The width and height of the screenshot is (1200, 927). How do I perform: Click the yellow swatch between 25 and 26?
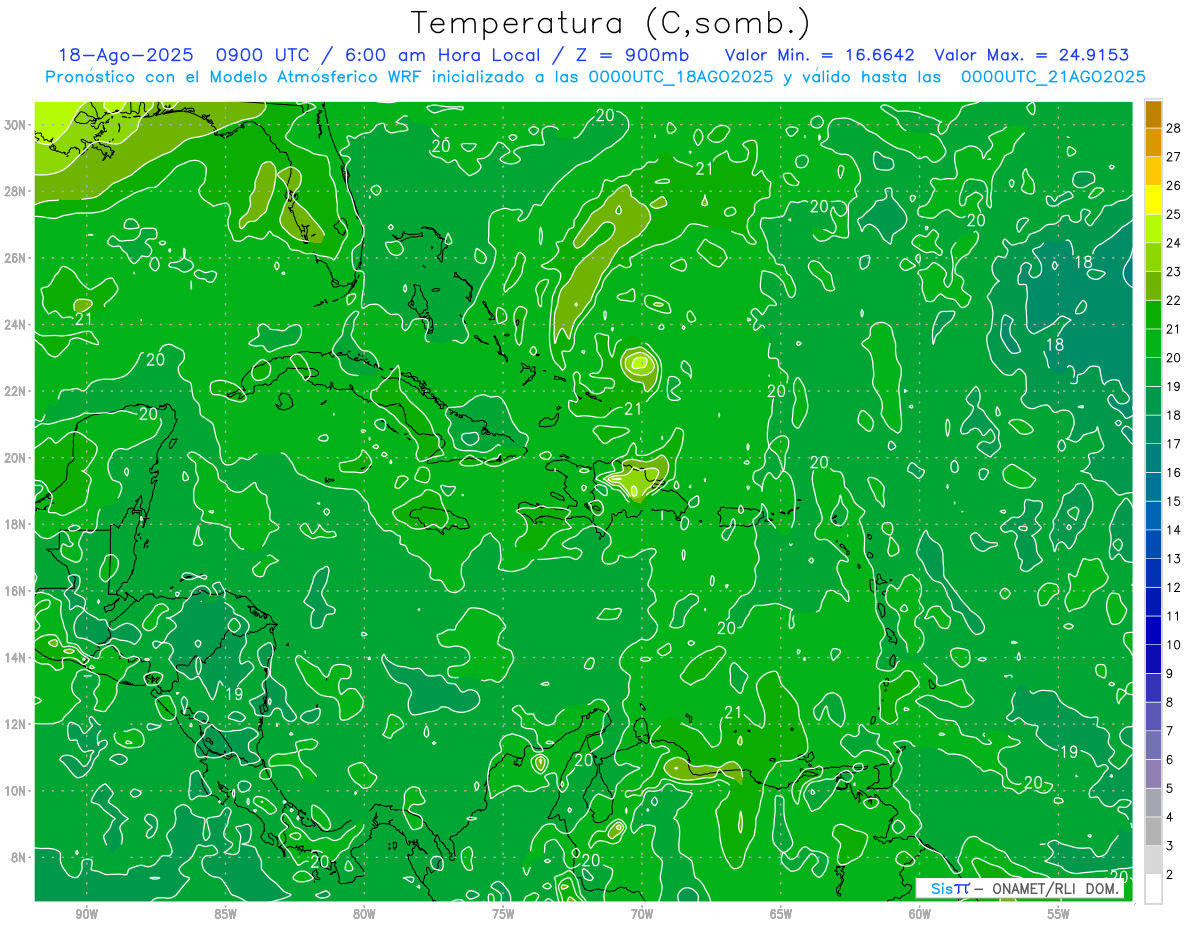1153,200
